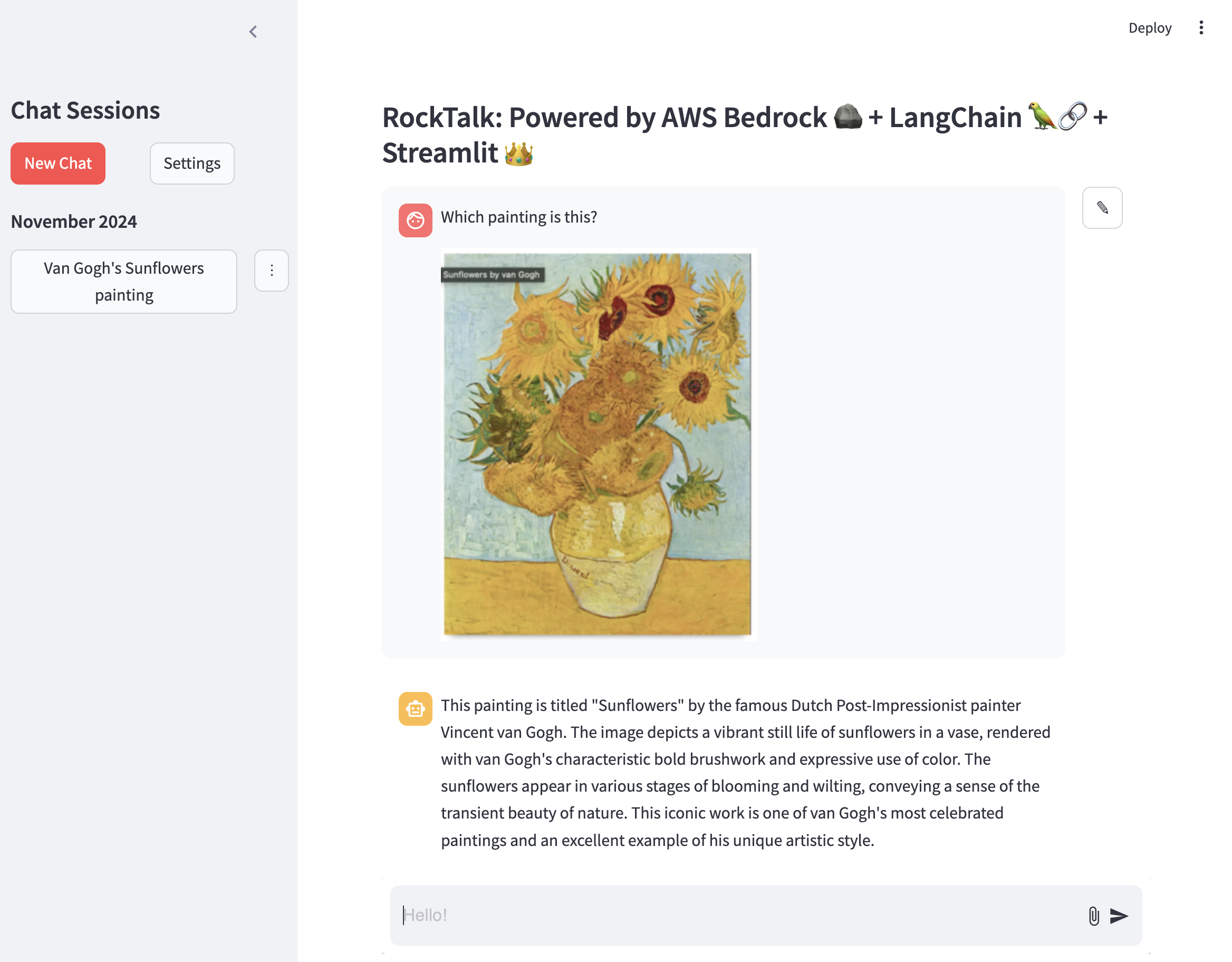1232x962 pixels.
Task: Click the "Which painting is this?" message text
Action: point(518,217)
